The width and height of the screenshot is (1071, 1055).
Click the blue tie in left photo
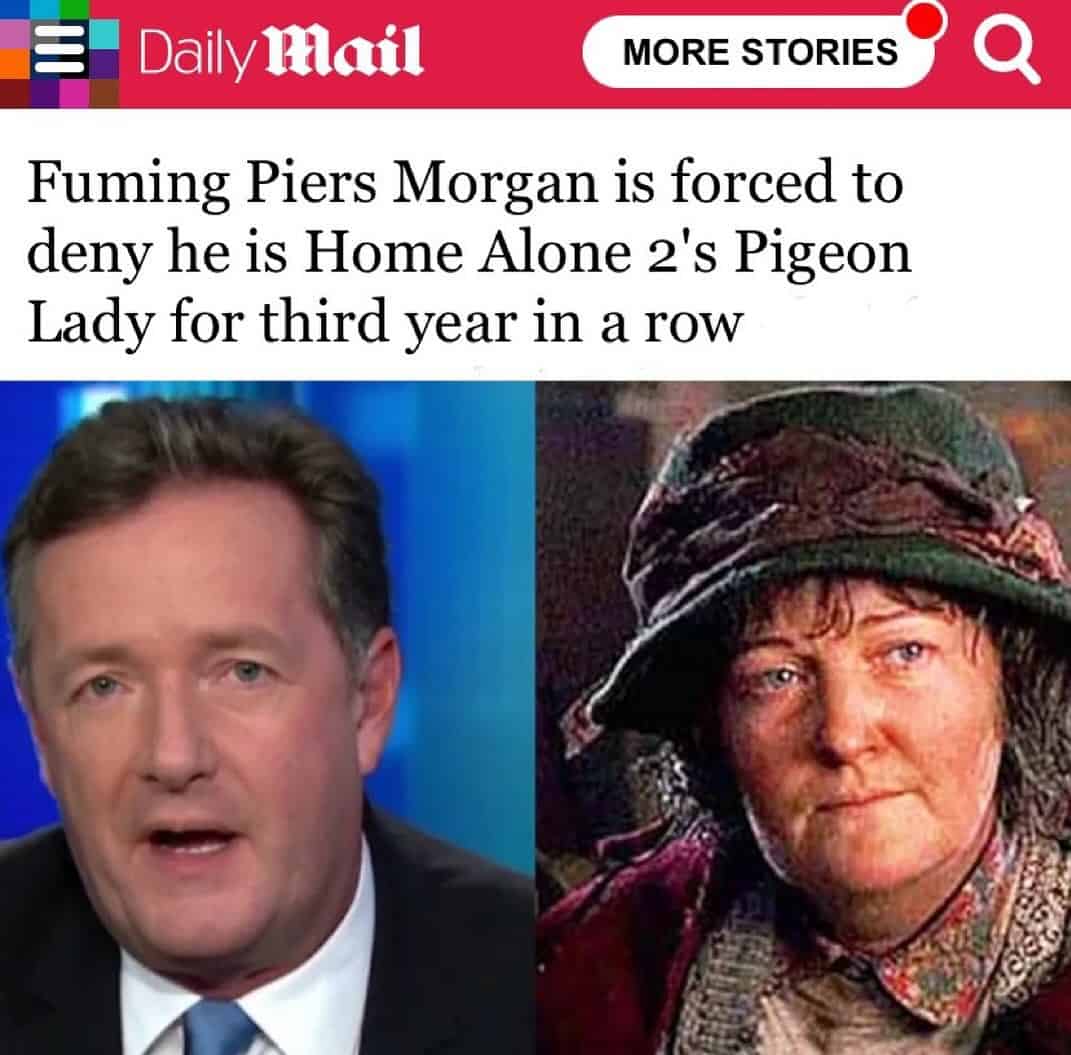coord(219,1026)
